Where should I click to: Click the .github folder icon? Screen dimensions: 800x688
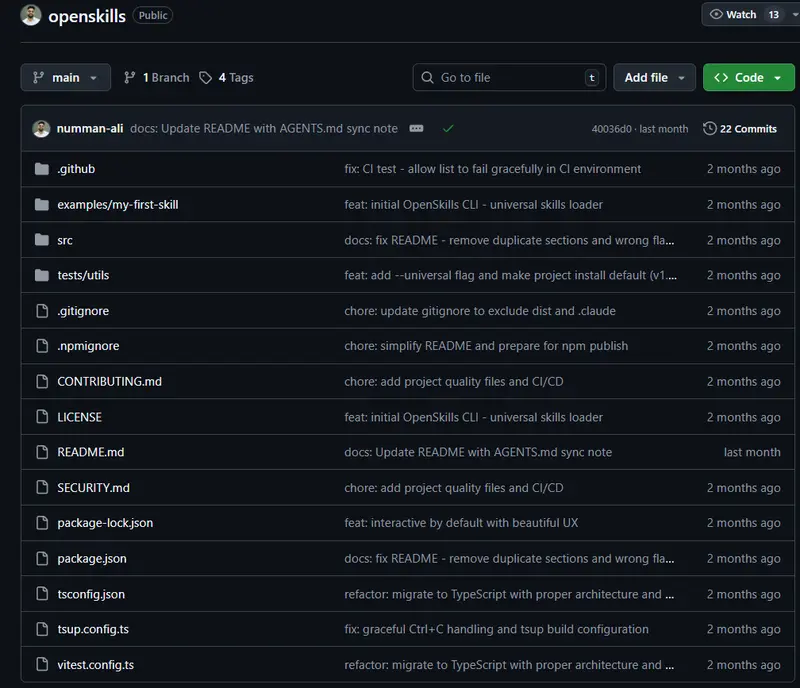point(40,169)
